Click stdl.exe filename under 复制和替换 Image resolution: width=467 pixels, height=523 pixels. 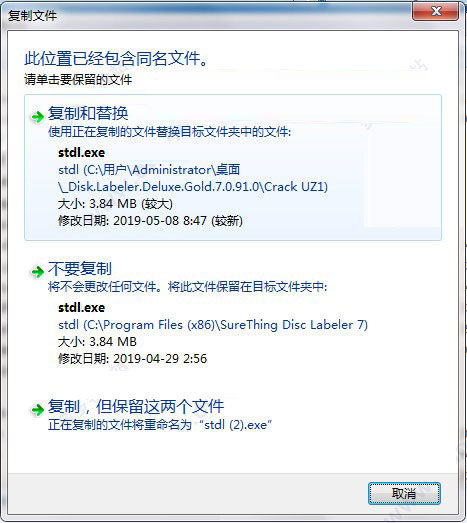point(81,153)
